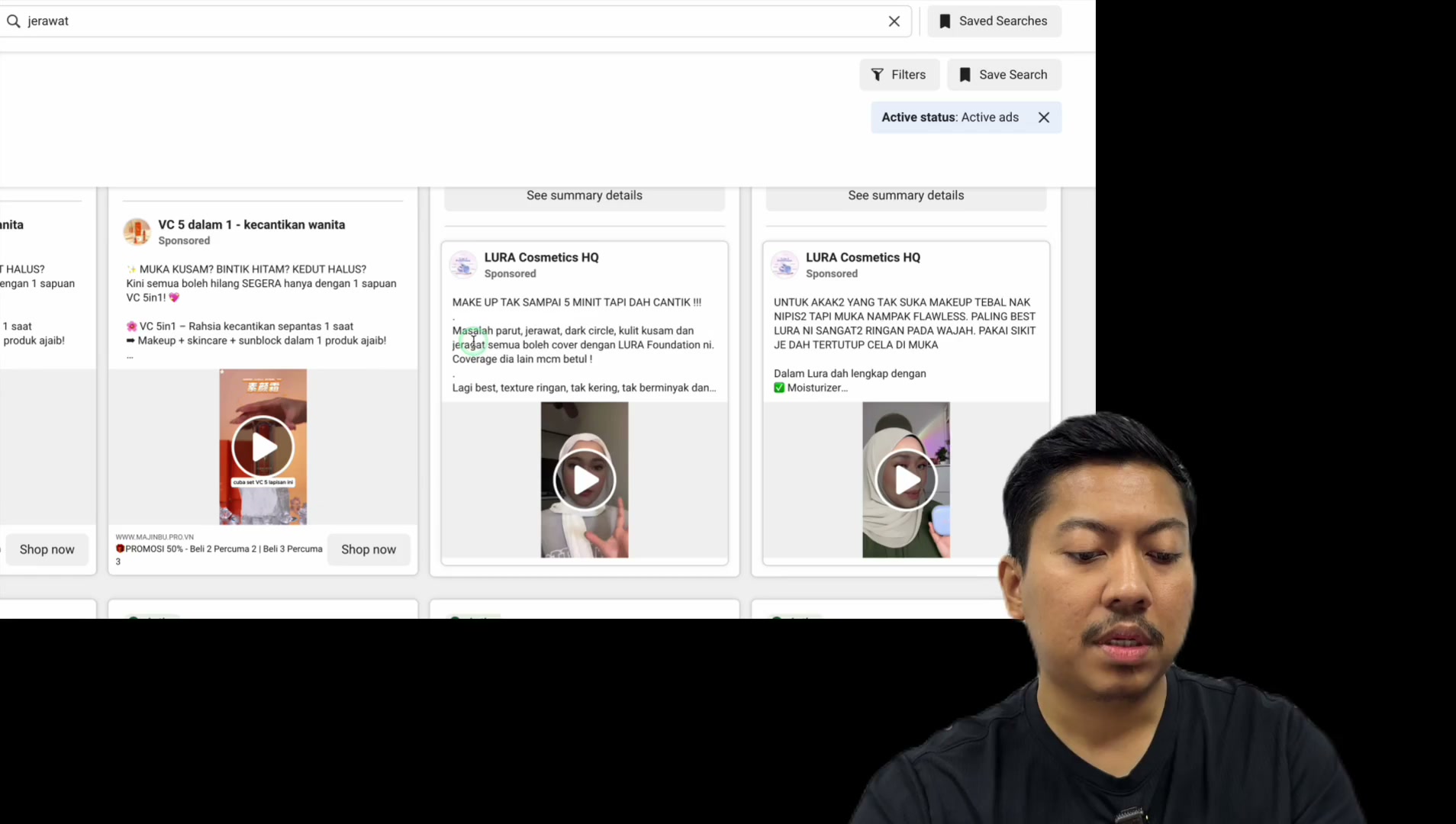Open the VC 5 dalam 1 page avatar
1456x824 pixels.
[137, 232]
